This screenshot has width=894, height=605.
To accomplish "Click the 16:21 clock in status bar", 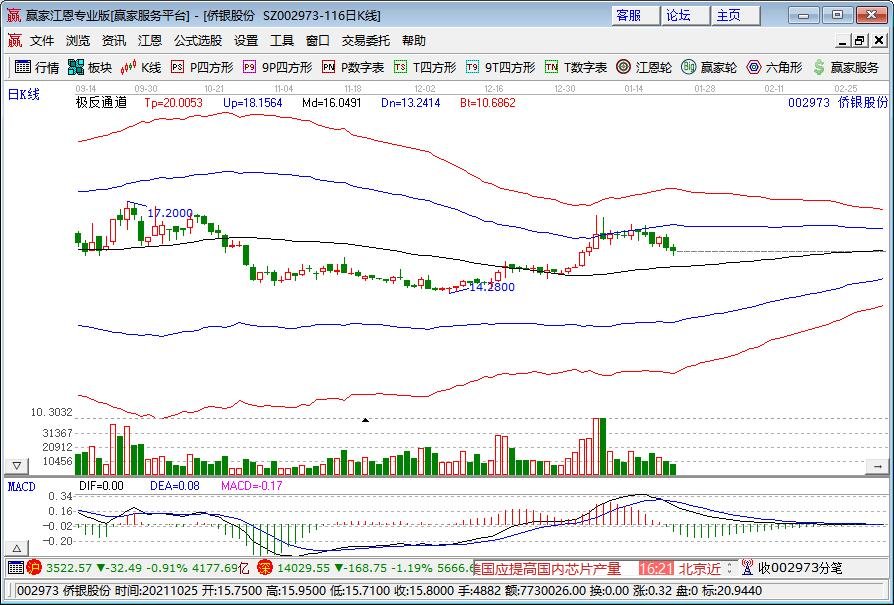I will 656,568.
